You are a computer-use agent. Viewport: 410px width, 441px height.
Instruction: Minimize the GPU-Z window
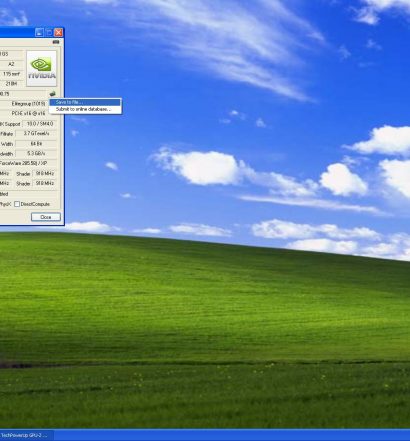tap(39, 32)
